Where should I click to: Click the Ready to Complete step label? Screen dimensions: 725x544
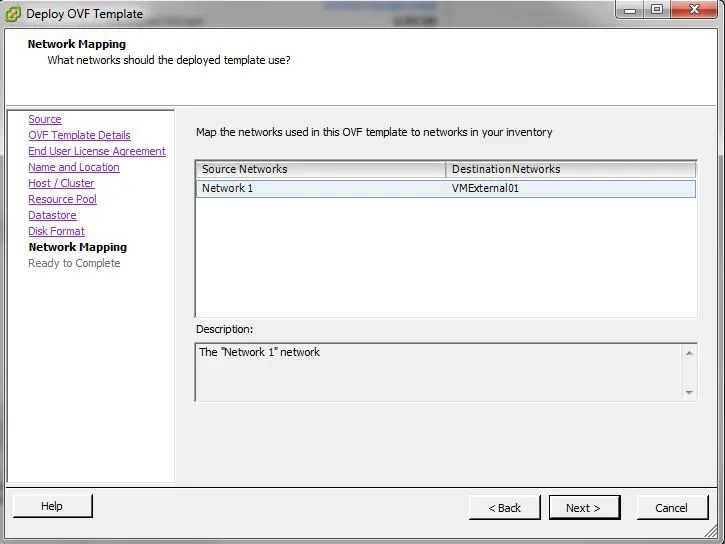coord(74,263)
